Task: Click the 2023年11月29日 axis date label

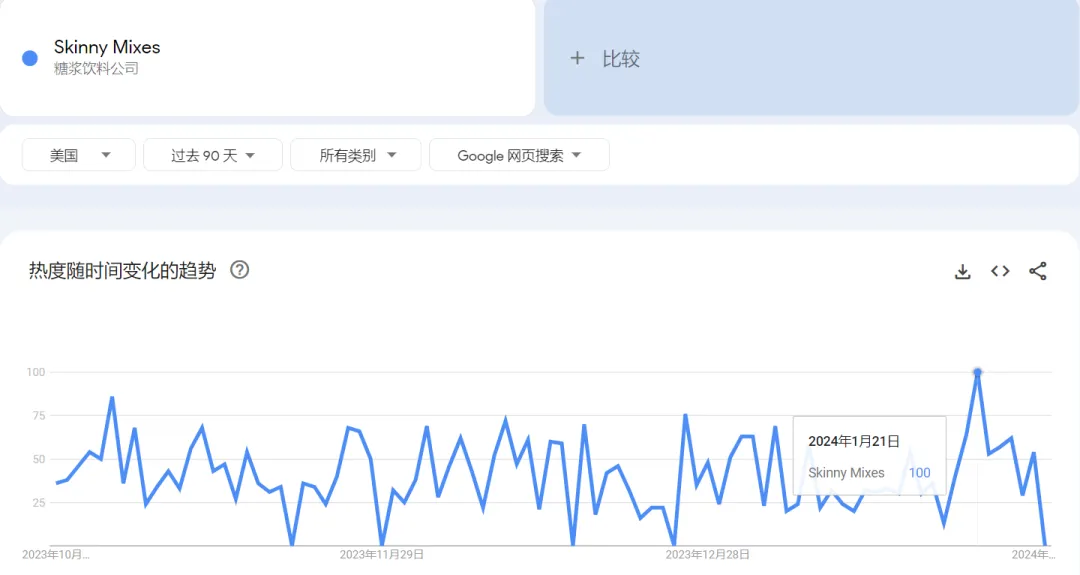Action: click(382, 554)
